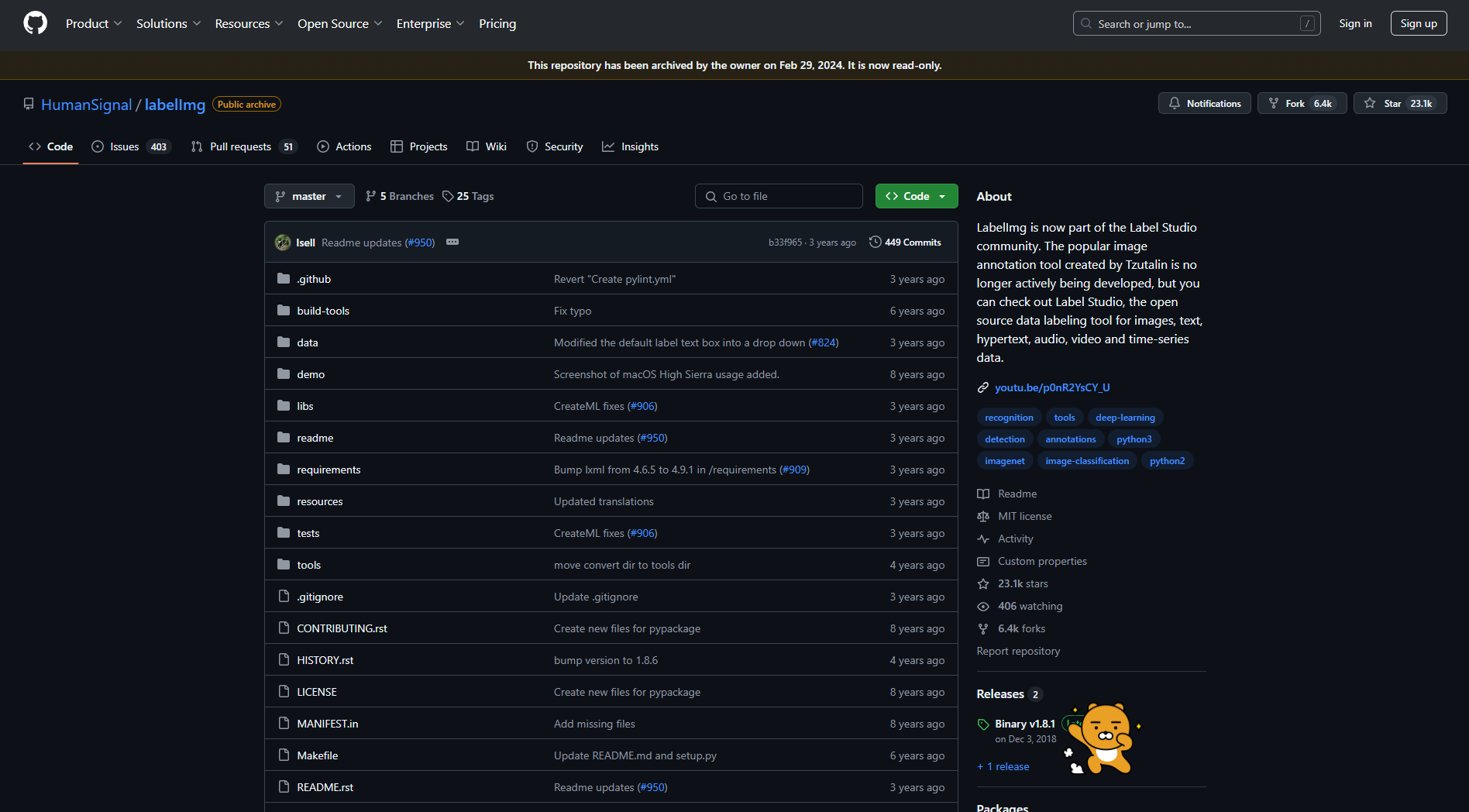Screen dimensions: 1469x812
Task: Switch to the Actions tab
Action: click(x=344, y=146)
